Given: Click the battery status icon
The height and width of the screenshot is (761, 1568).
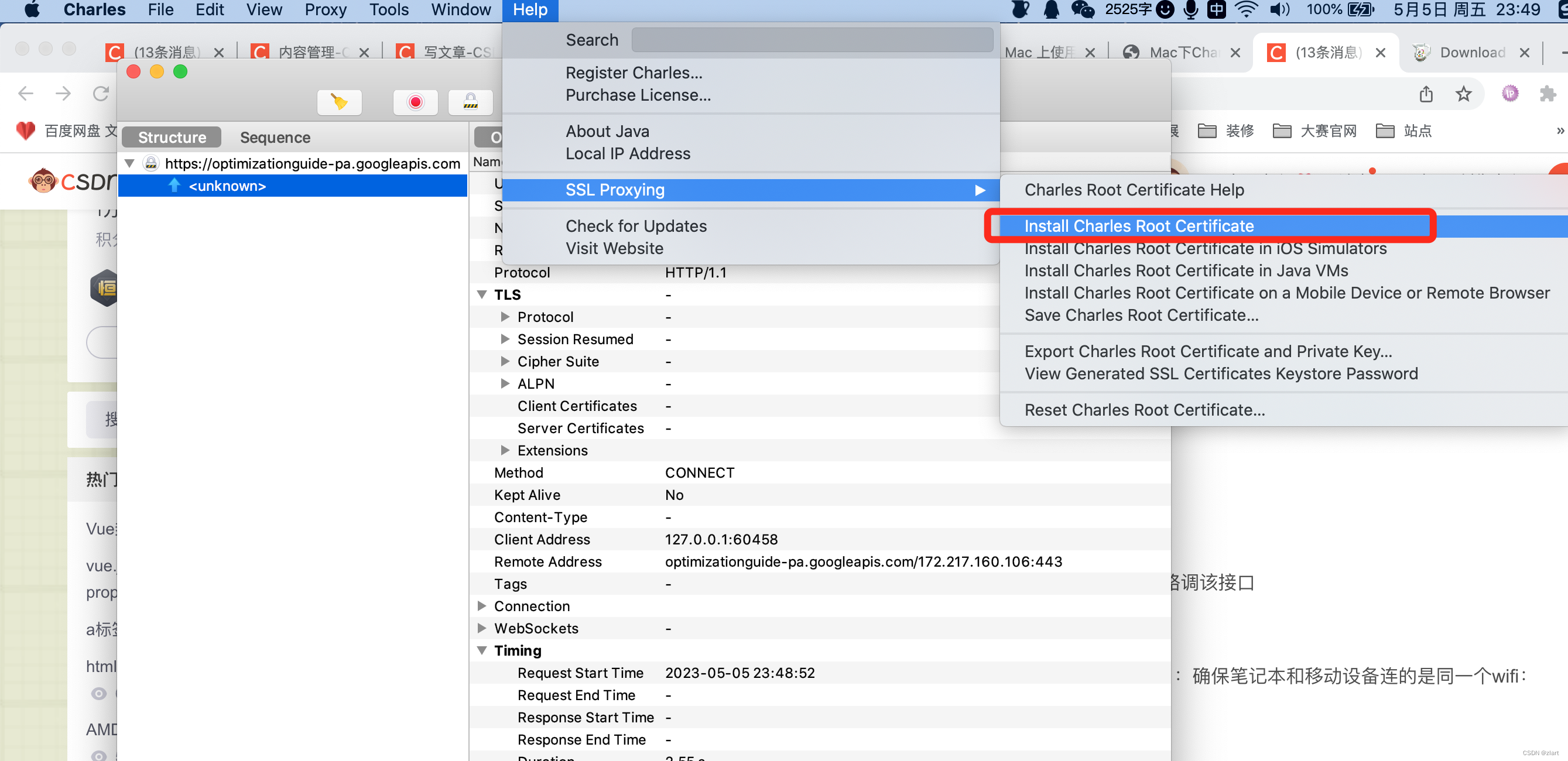Looking at the screenshot, I should [1360, 10].
